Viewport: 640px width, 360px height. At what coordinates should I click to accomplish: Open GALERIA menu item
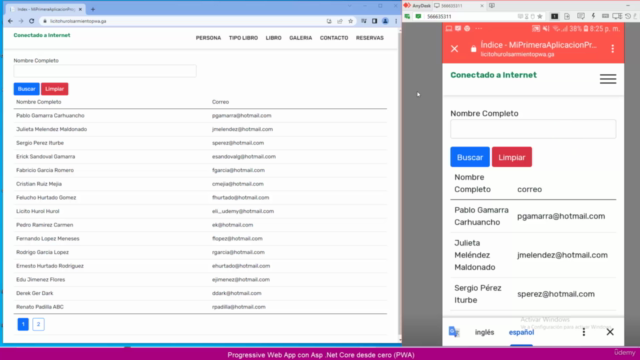(300, 38)
